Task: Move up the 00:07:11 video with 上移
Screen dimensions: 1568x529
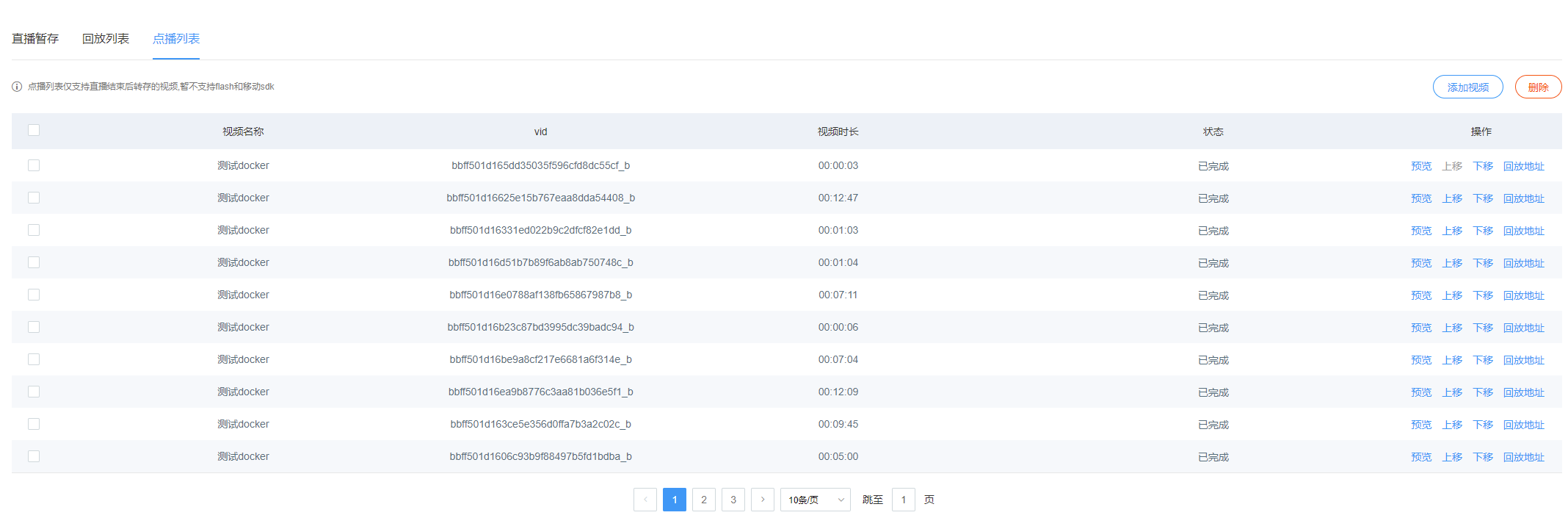Action: coord(1452,295)
